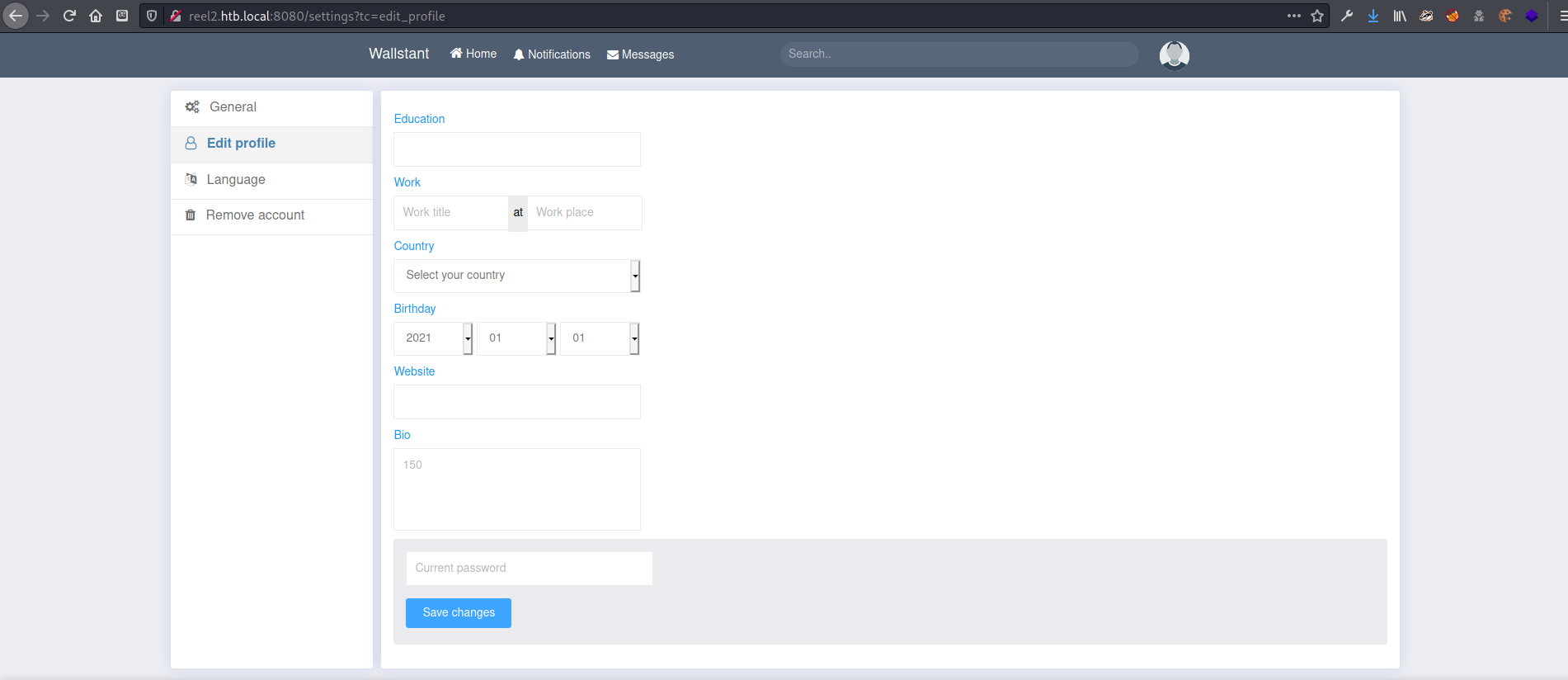Choose Remove account in sidebar

[255, 215]
